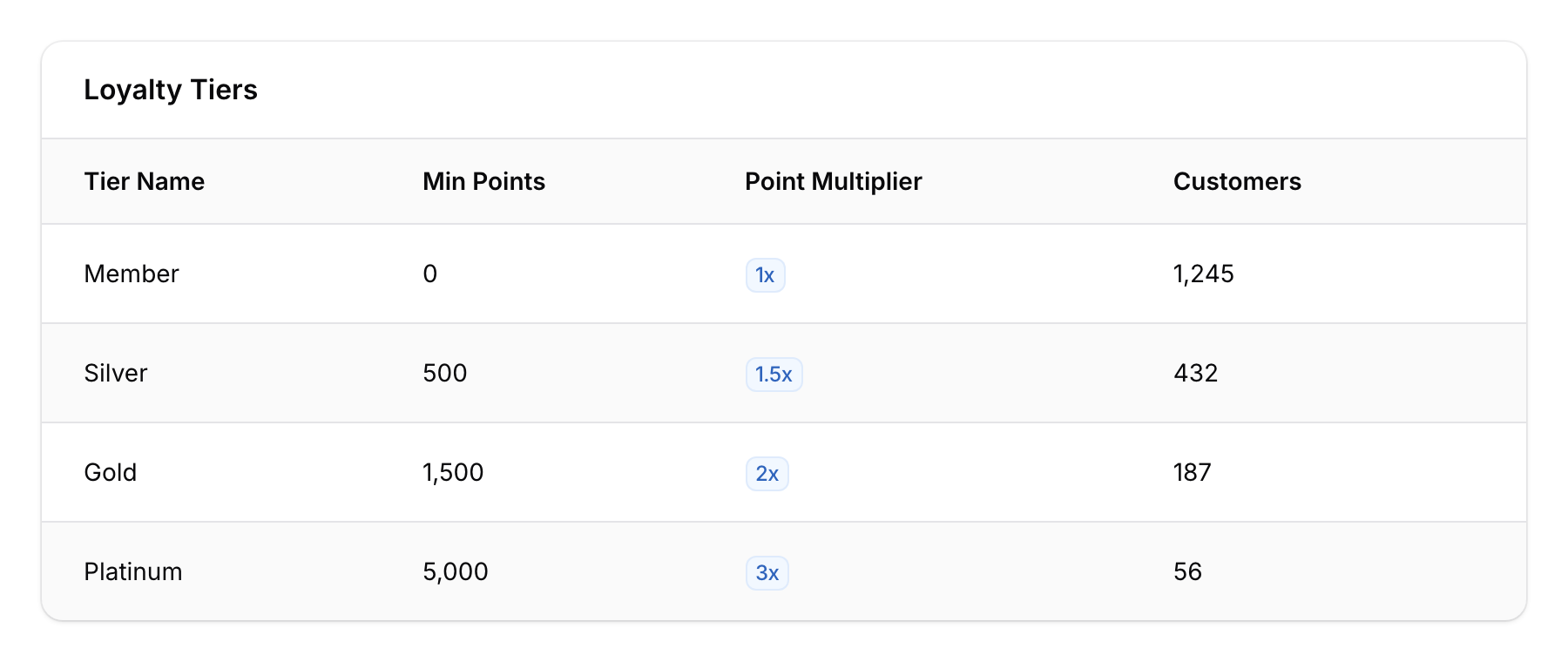
Task: Select the 3x multiplier badge on Platinum row
Action: coord(766,572)
